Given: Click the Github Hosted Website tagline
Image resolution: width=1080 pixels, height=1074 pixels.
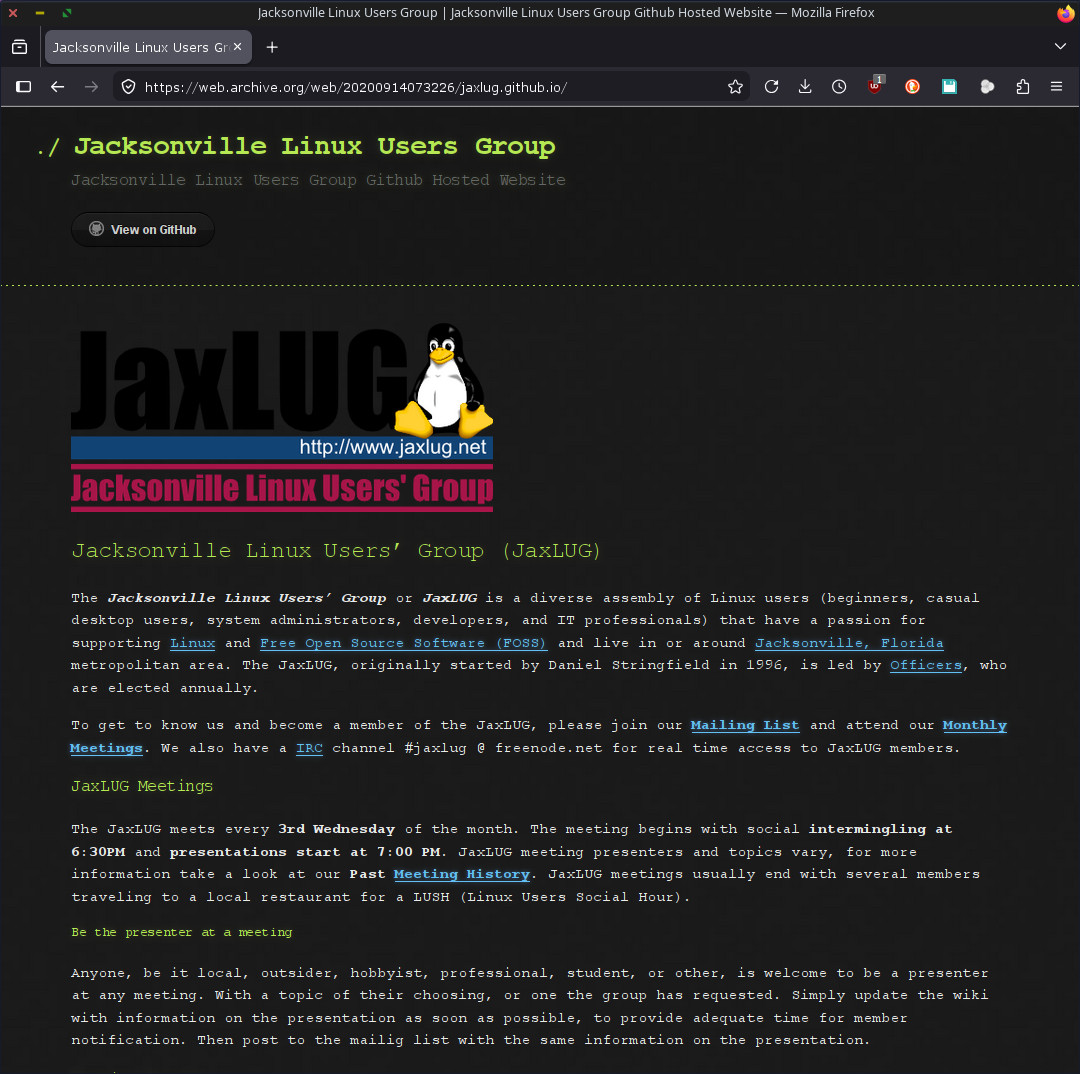Looking at the screenshot, I should coord(318,180).
